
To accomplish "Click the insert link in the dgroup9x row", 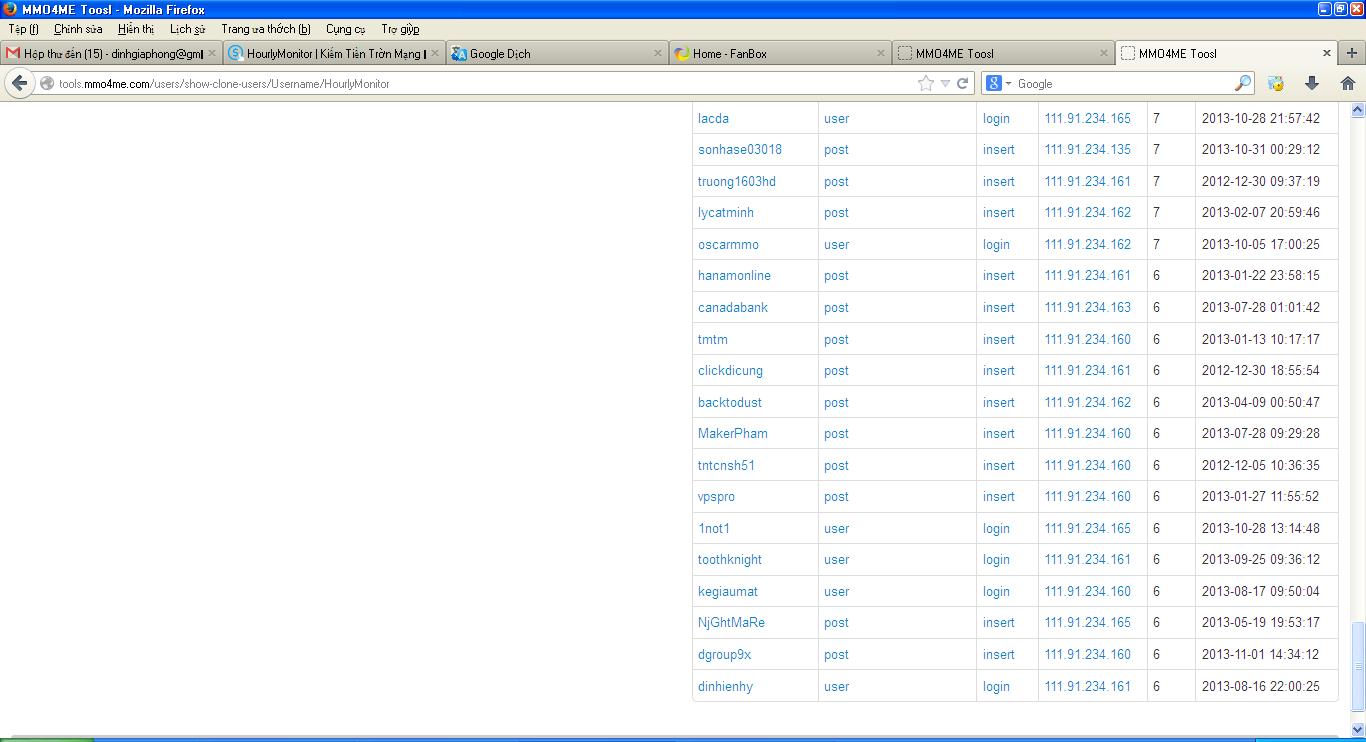I will pos(998,654).
